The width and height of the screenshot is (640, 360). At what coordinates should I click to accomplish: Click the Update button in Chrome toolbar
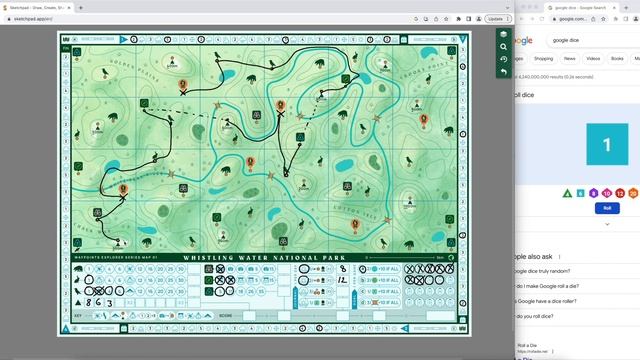point(498,19)
